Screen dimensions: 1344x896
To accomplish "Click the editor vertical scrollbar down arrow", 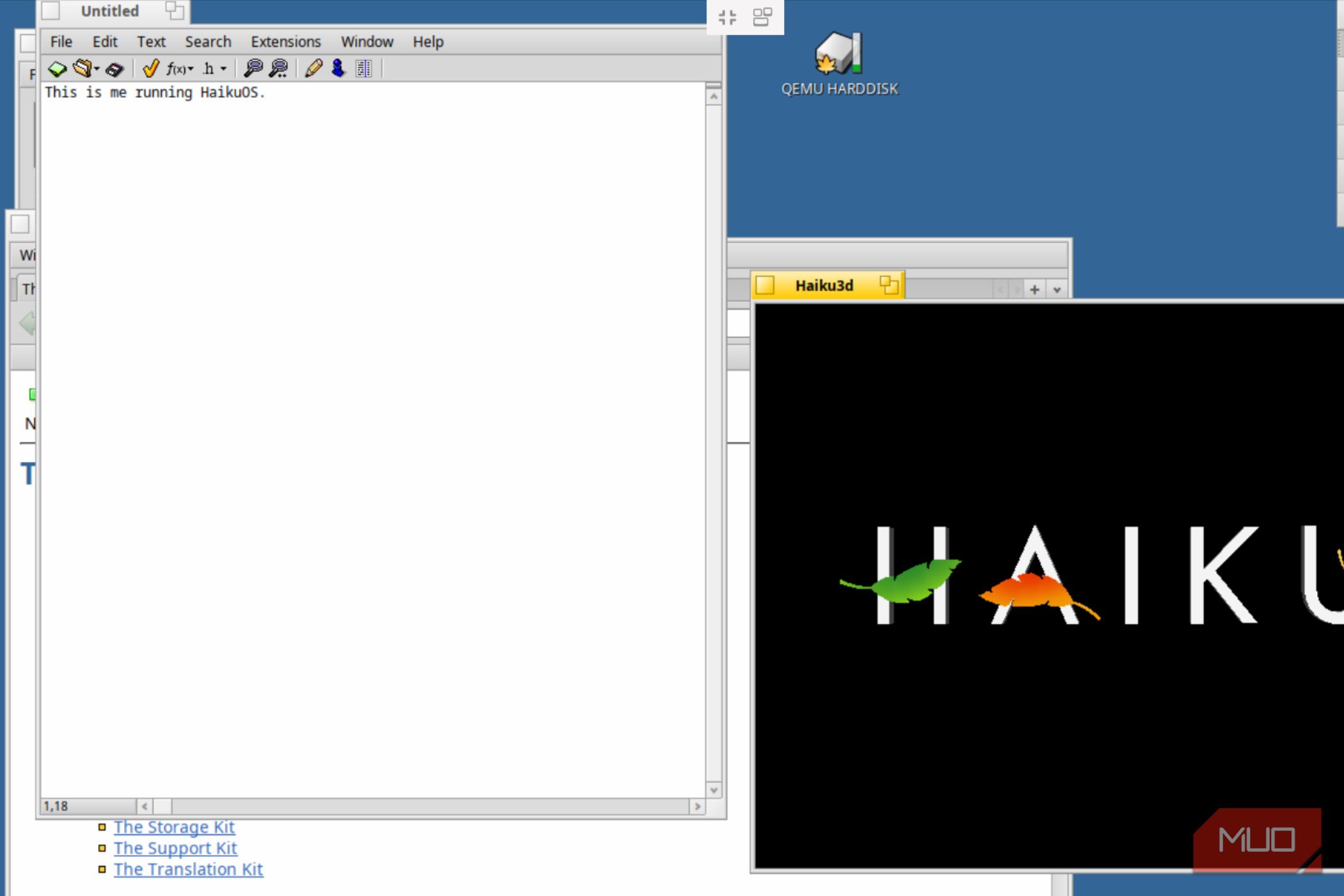I will pyautogui.click(x=713, y=790).
